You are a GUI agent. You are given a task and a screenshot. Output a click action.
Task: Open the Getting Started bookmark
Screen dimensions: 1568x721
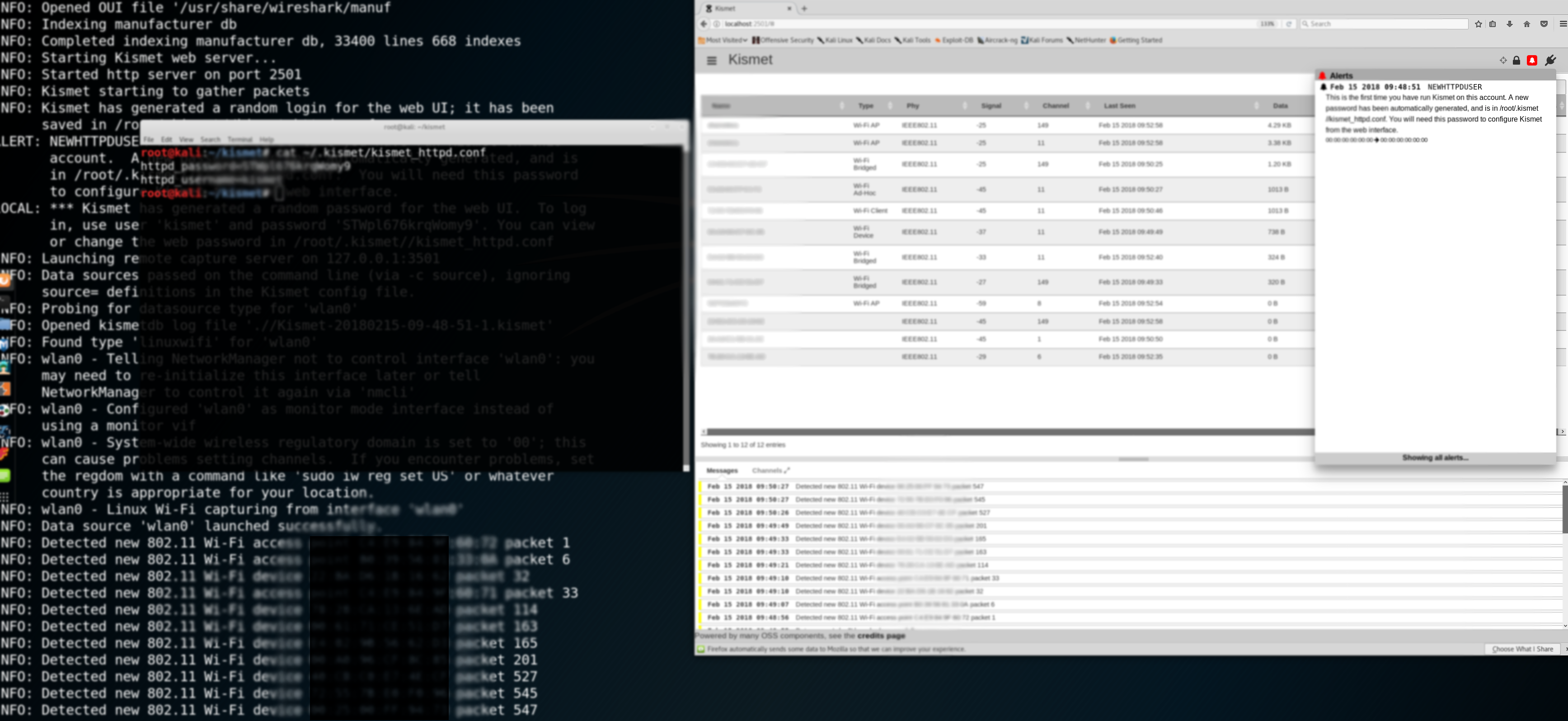point(1136,40)
